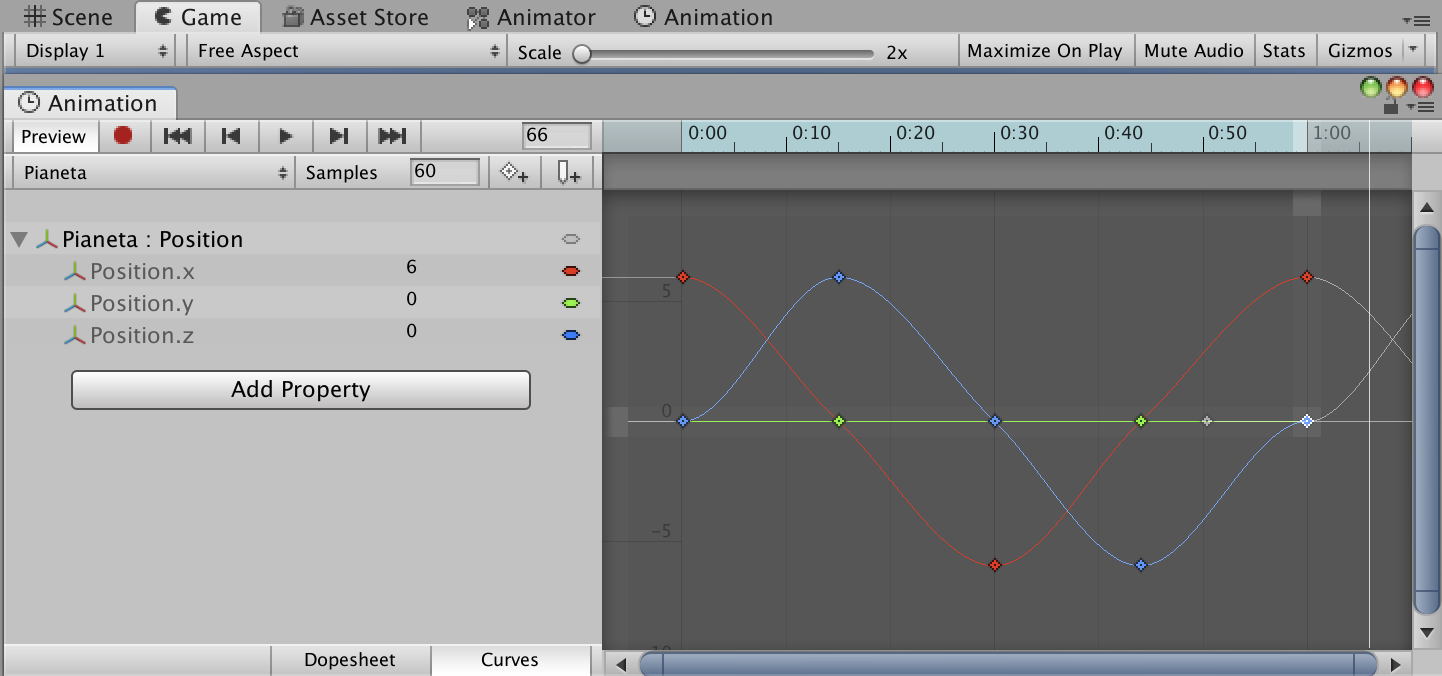Image resolution: width=1442 pixels, height=676 pixels.
Task: Go to the next keyframe
Action: tap(339, 136)
